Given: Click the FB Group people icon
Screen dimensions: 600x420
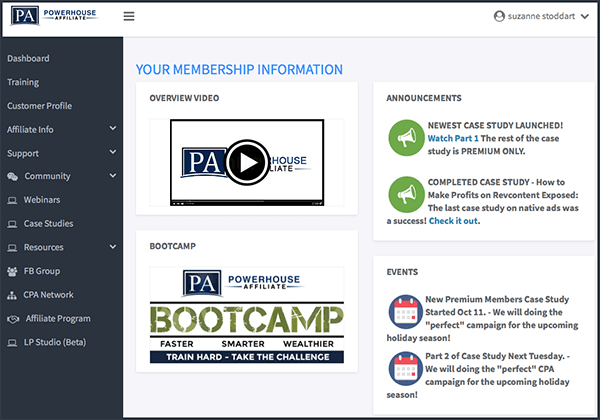Looking at the screenshot, I should 12,271.
